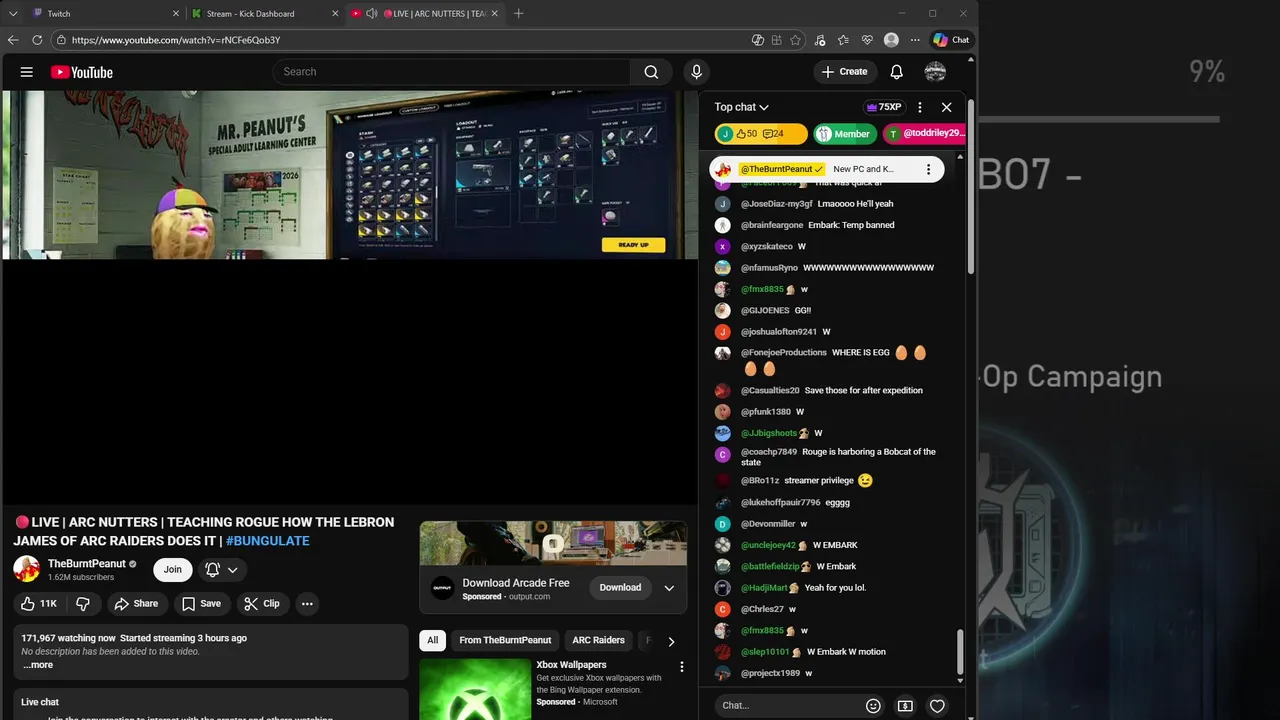This screenshot has width=1280, height=720.
Task: Close the live chat panel
Action: point(946,107)
